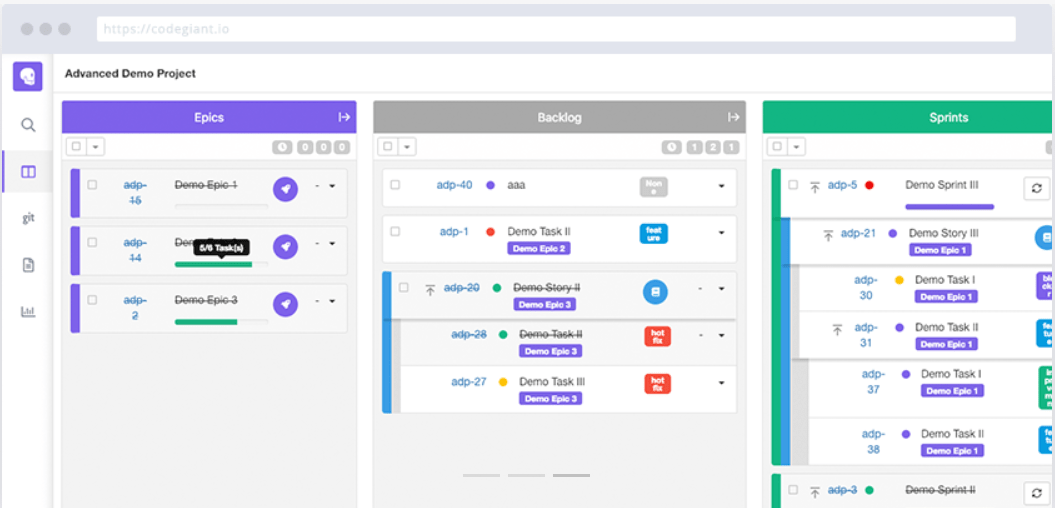Image resolution: width=1055 pixels, height=508 pixels.
Task: Click the progress bar on adp-14 epic
Action: tap(221, 264)
